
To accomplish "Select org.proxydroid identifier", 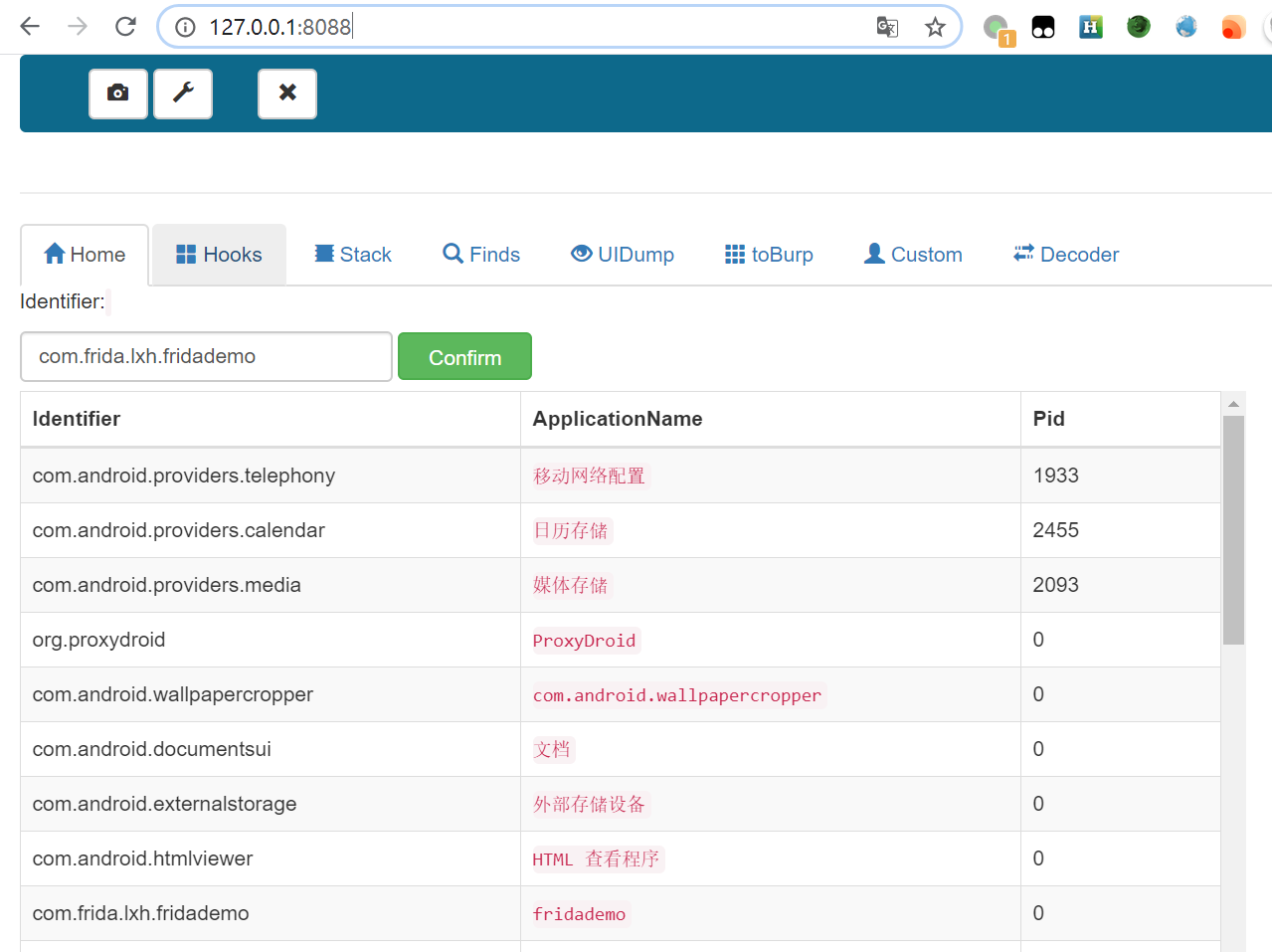I will point(98,640).
